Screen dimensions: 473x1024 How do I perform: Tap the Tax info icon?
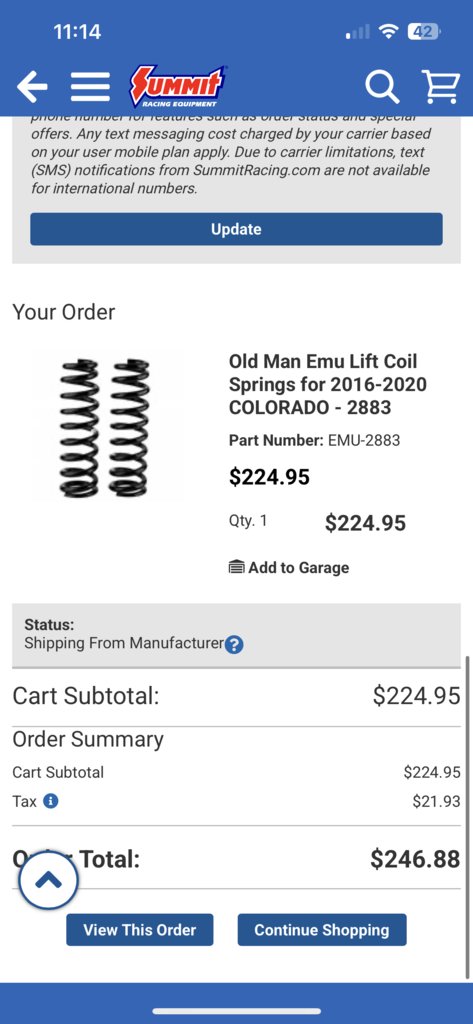click(x=51, y=801)
